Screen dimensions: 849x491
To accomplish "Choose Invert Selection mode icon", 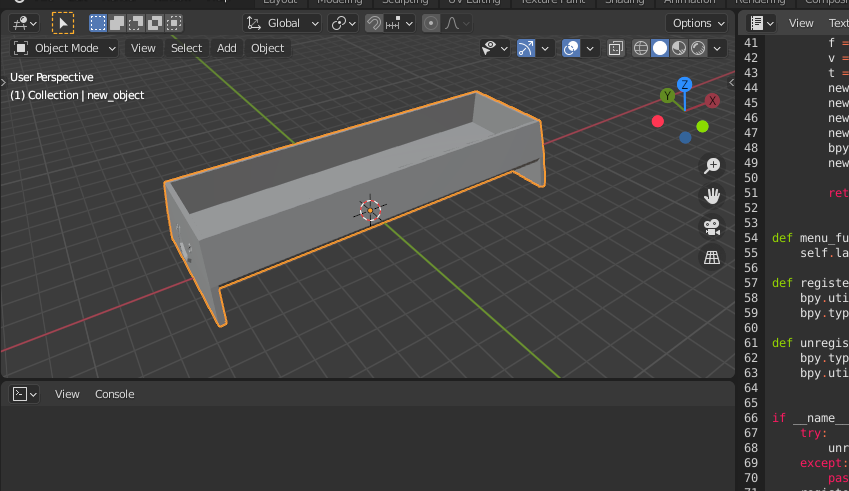I will pos(155,23).
